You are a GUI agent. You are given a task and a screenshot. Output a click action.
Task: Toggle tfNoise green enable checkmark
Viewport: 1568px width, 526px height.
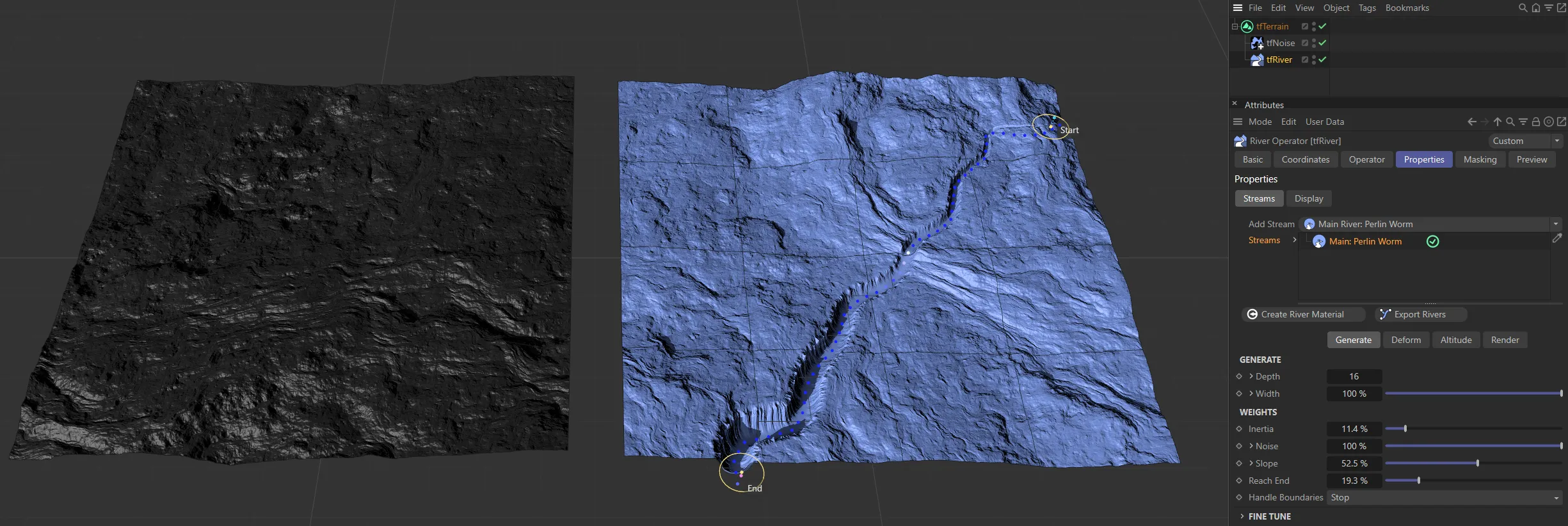click(x=1322, y=43)
